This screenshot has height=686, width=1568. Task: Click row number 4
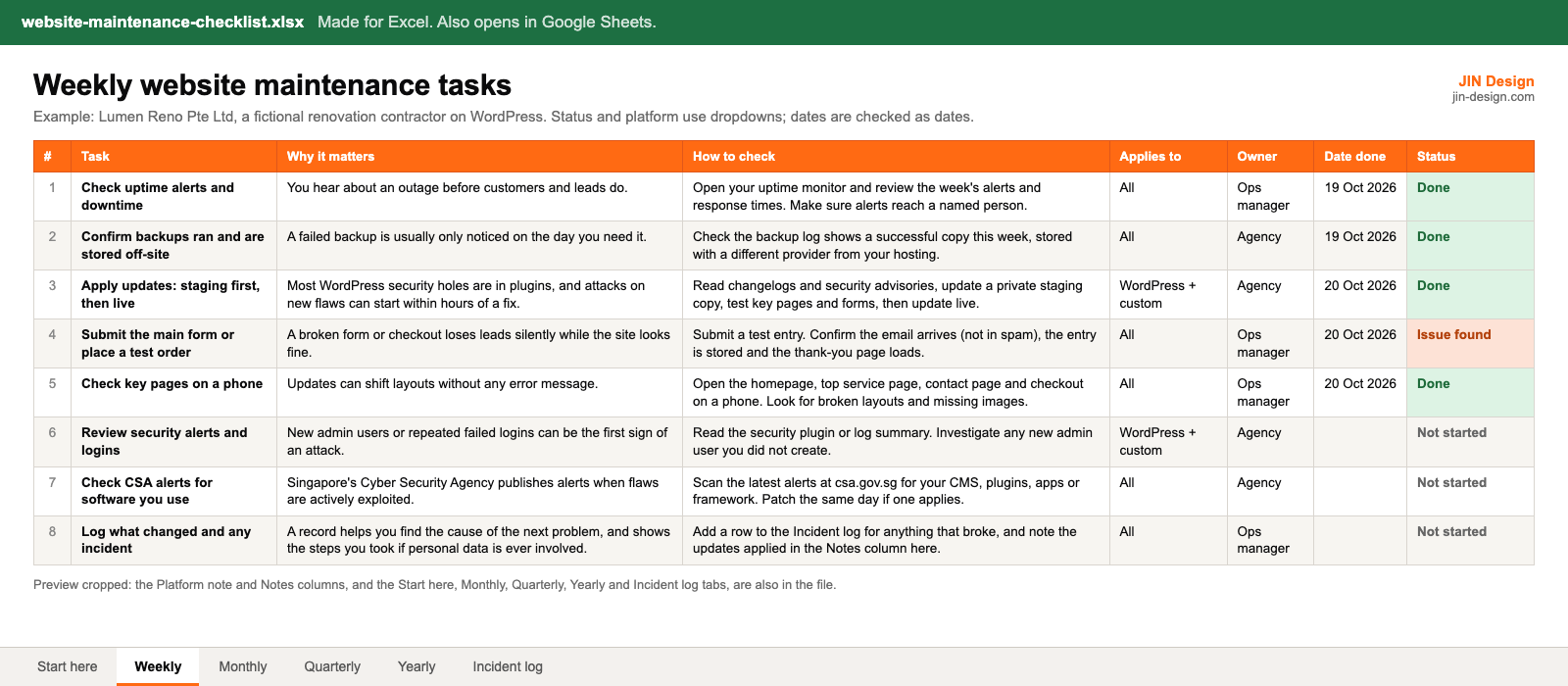tap(53, 344)
